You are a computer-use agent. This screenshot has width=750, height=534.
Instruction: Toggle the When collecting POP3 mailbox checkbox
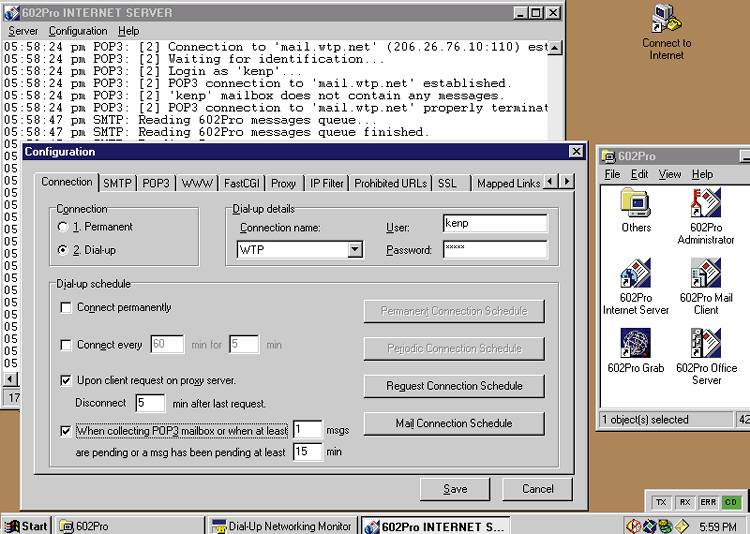click(66, 431)
